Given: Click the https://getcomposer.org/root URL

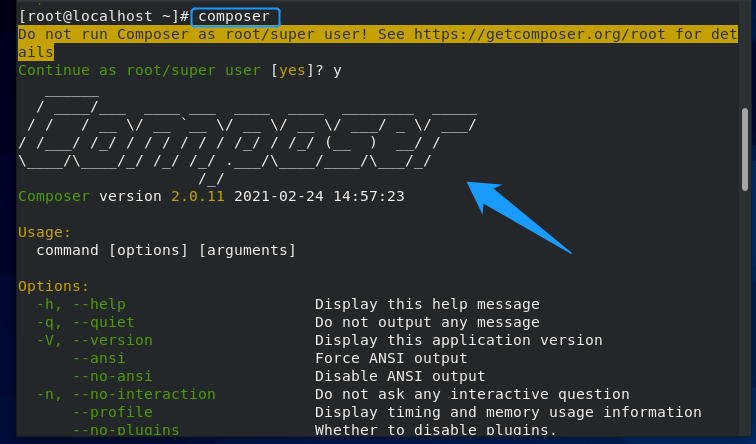Looking at the screenshot, I should (540, 34).
